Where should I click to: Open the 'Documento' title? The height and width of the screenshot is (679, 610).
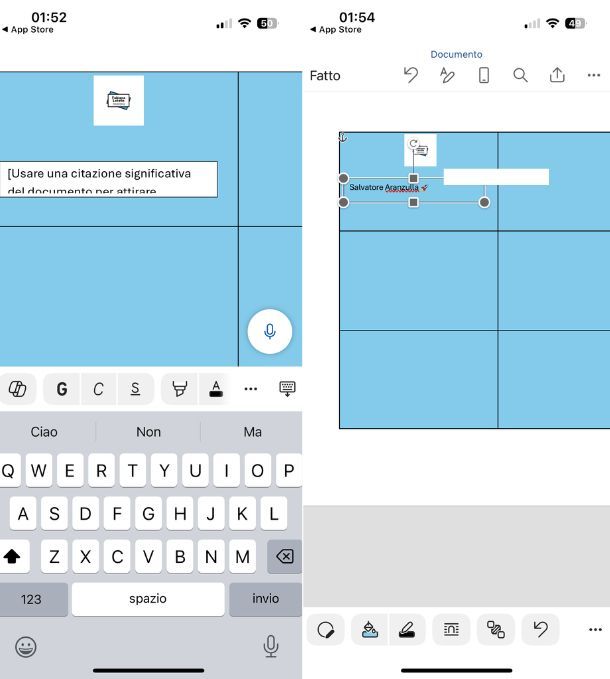(x=456, y=54)
